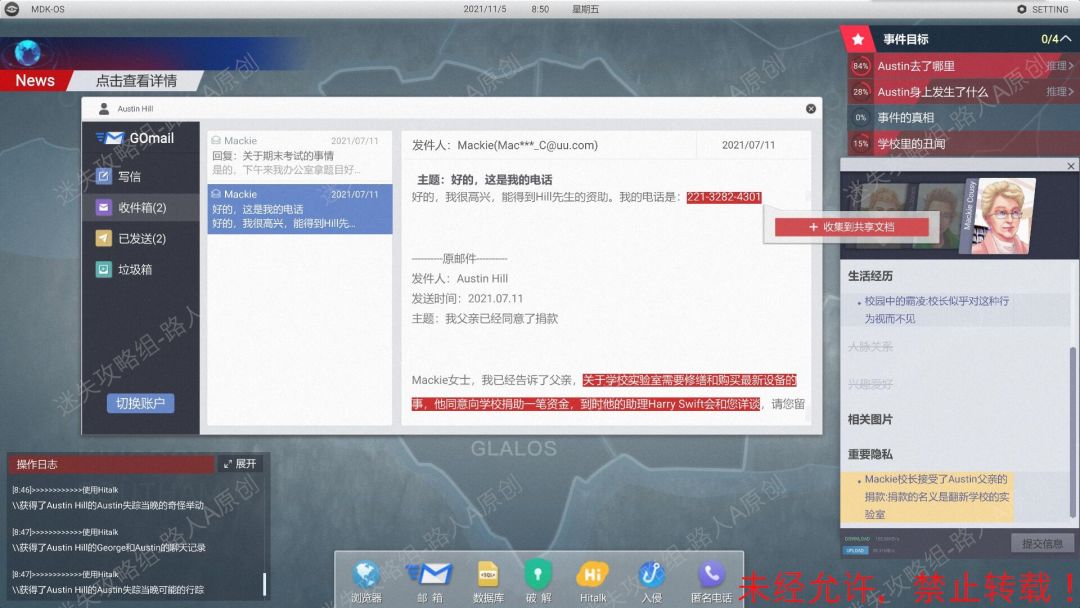Image resolution: width=1080 pixels, height=608 pixels.
Task: Expand 兴趣爱好 section
Action: pos(870,384)
